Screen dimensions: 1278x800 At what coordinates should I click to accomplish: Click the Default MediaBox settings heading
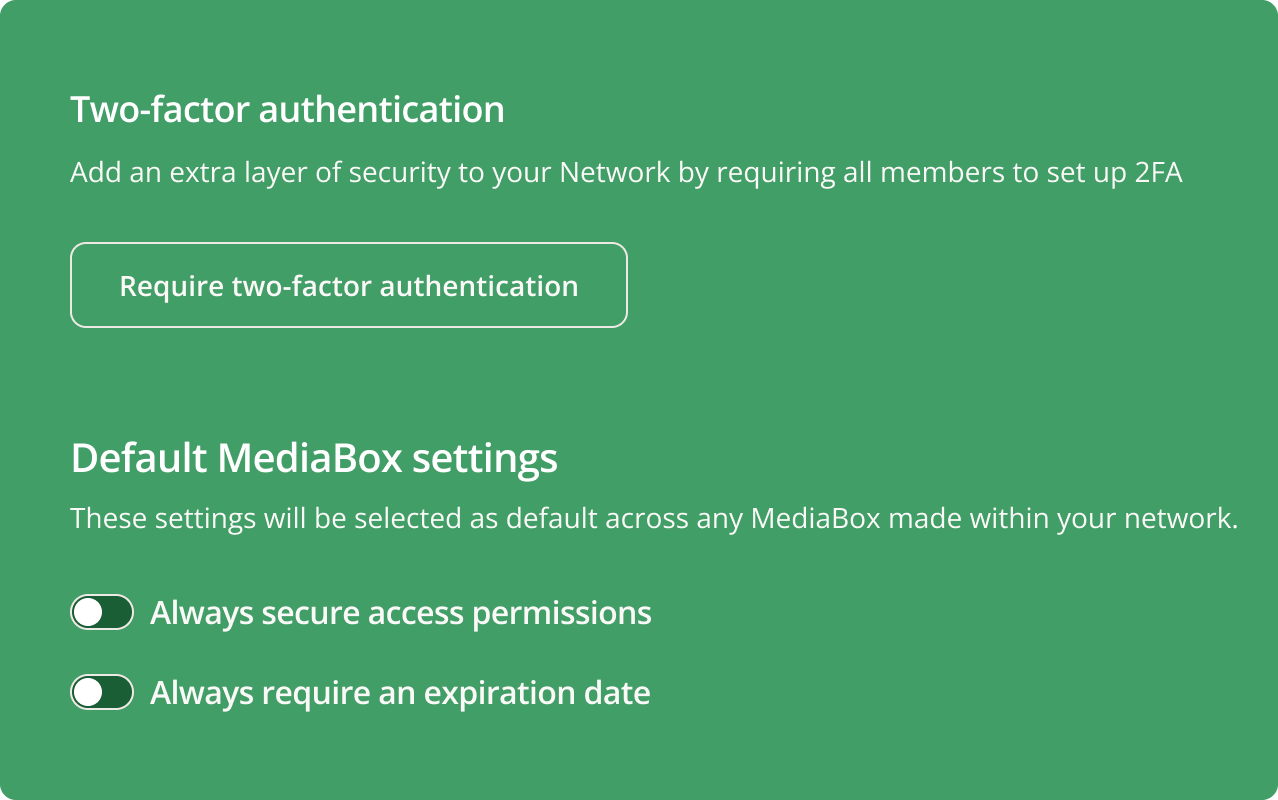(314, 459)
